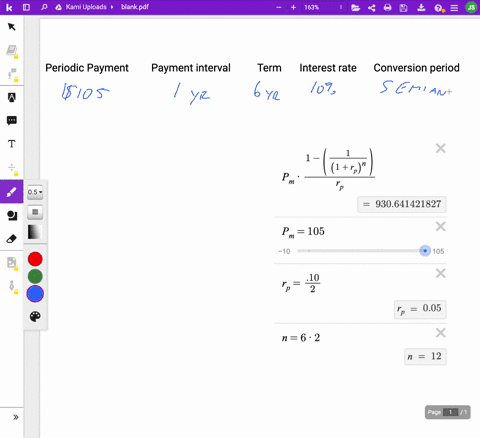
Task: Click the zoom in plus button
Action: [293, 7]
